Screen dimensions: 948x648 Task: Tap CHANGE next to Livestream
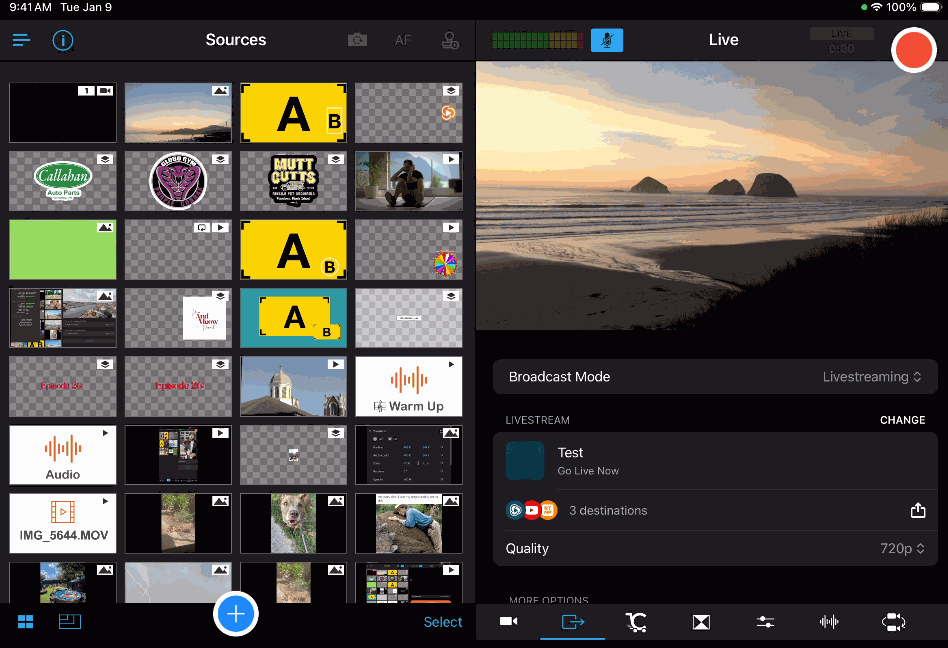pos(902,420)
